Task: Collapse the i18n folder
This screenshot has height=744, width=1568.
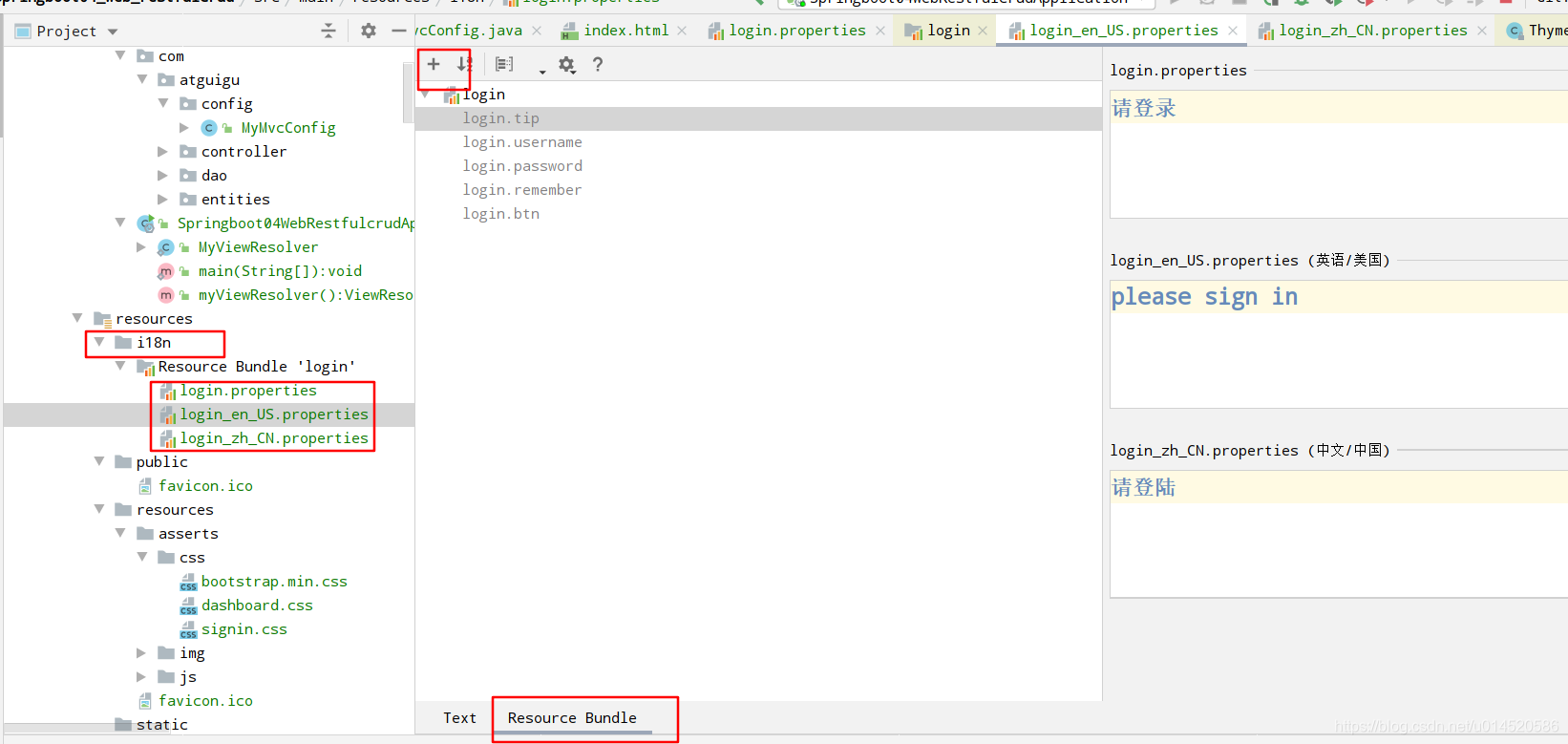Action: click(x=99, y=342)
